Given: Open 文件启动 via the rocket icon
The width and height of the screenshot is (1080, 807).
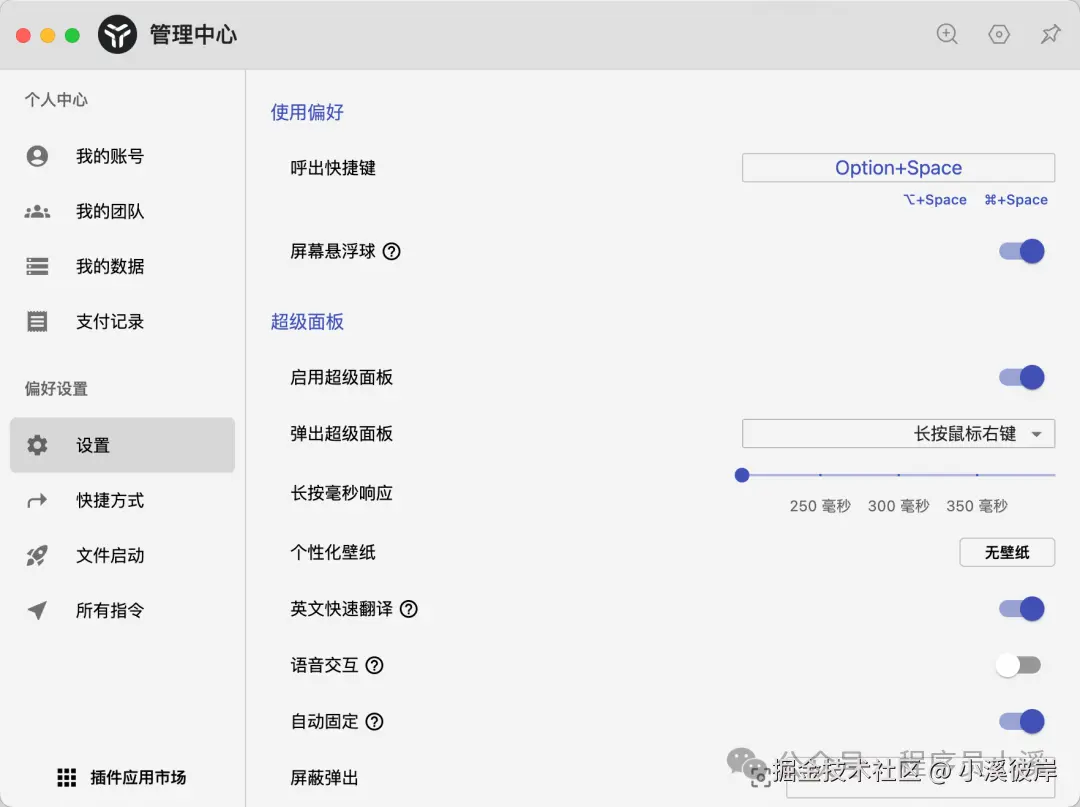Looking at the screenshot, I should [x=36, y=555].
